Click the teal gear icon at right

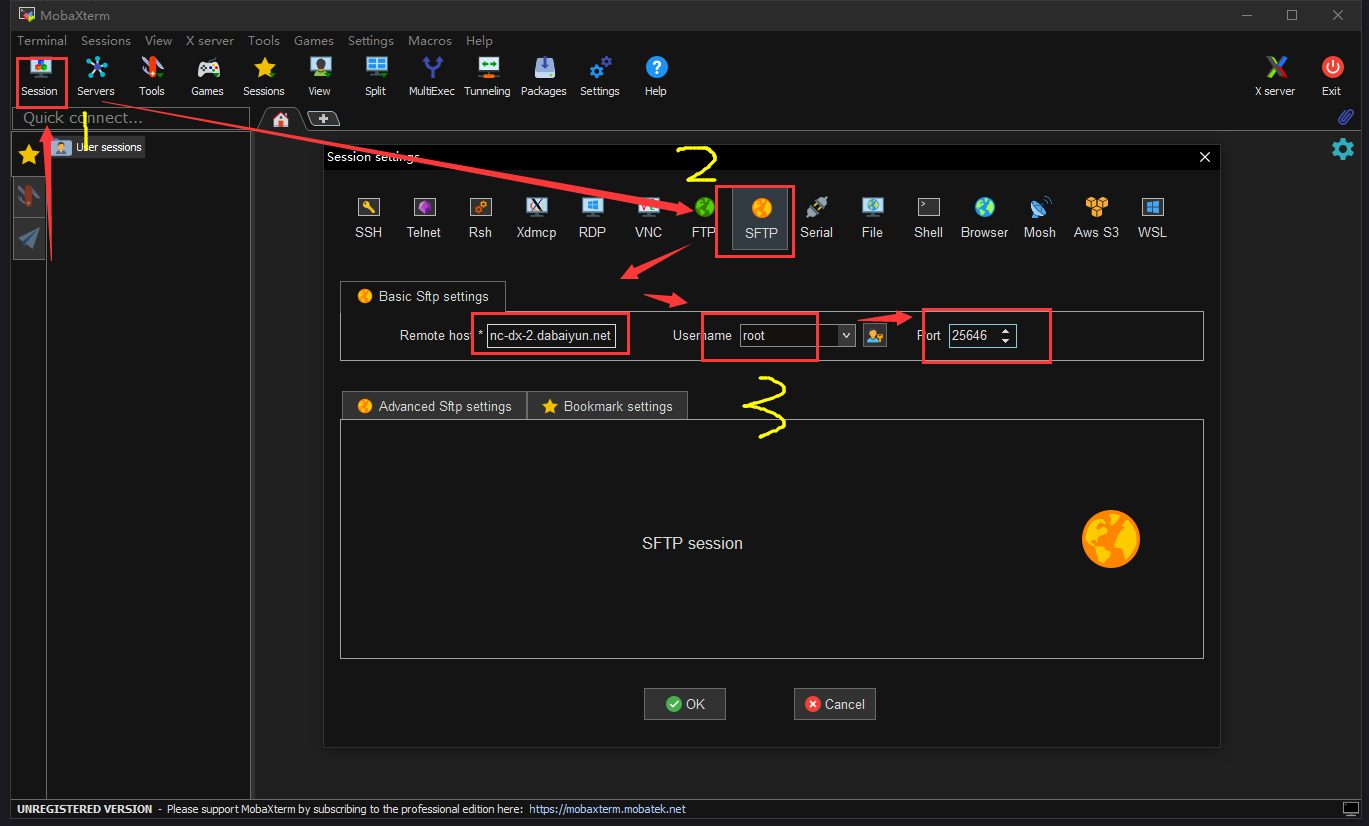pyautogui.click(x=1342, y=149)
